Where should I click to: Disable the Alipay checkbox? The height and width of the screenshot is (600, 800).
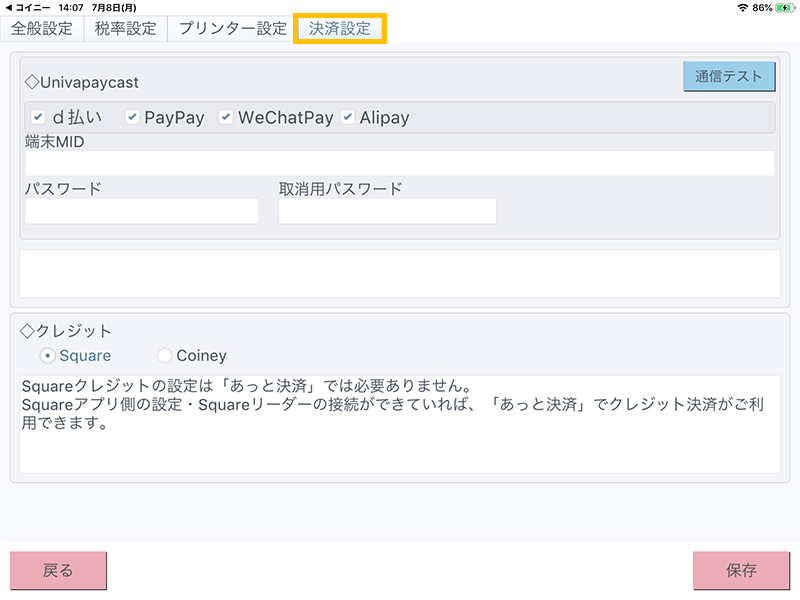click(x=348, y=117)
